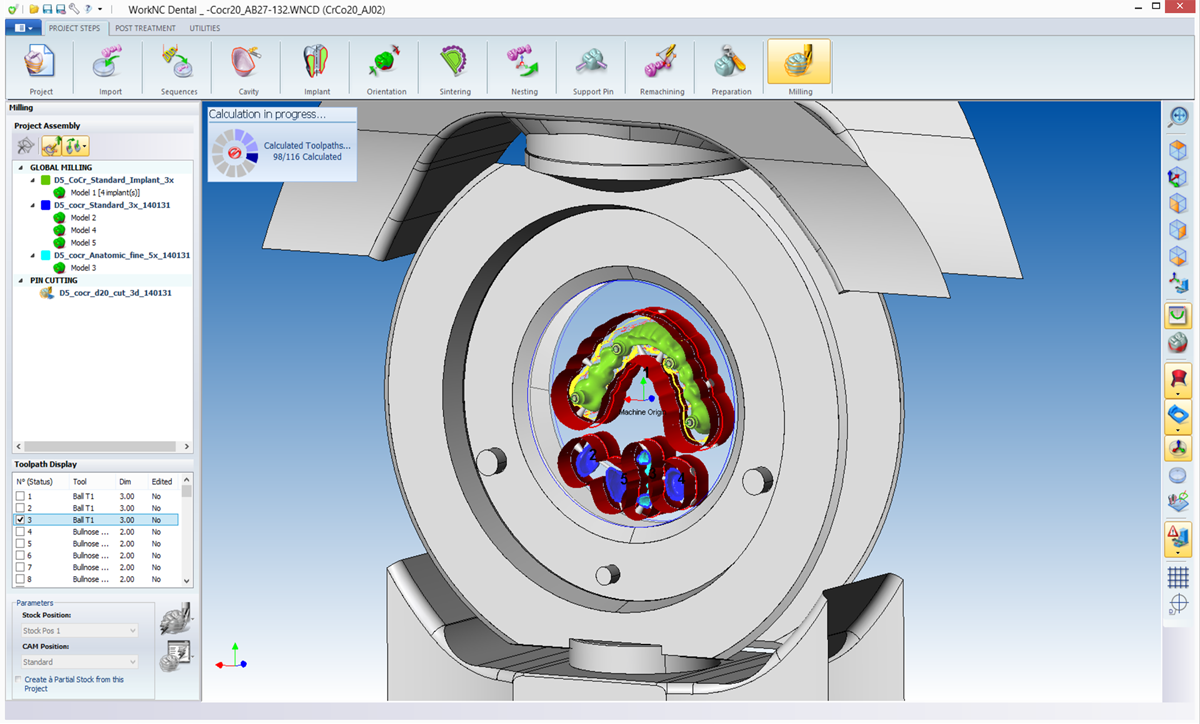Collapse the D5_cocr_Standard_3x_140131 node
The height and width of the screenshot is (724, 1200).
coord(33,205)
